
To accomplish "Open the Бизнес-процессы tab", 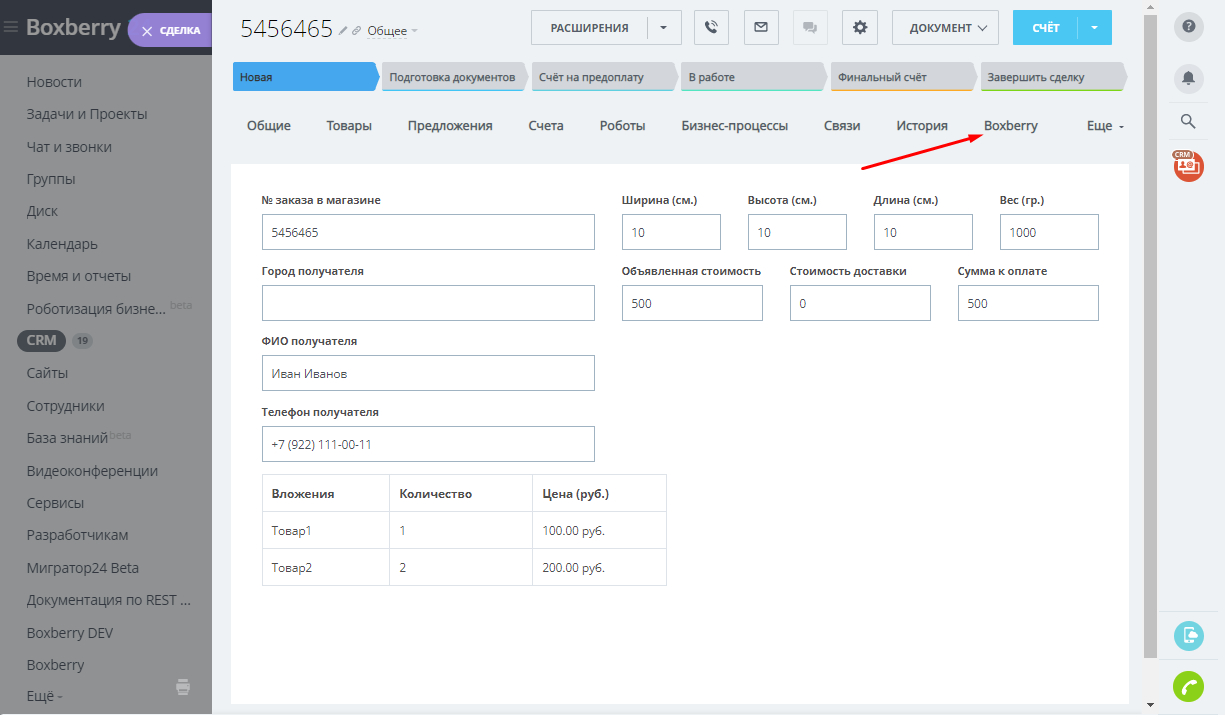I will pos(735,126).
